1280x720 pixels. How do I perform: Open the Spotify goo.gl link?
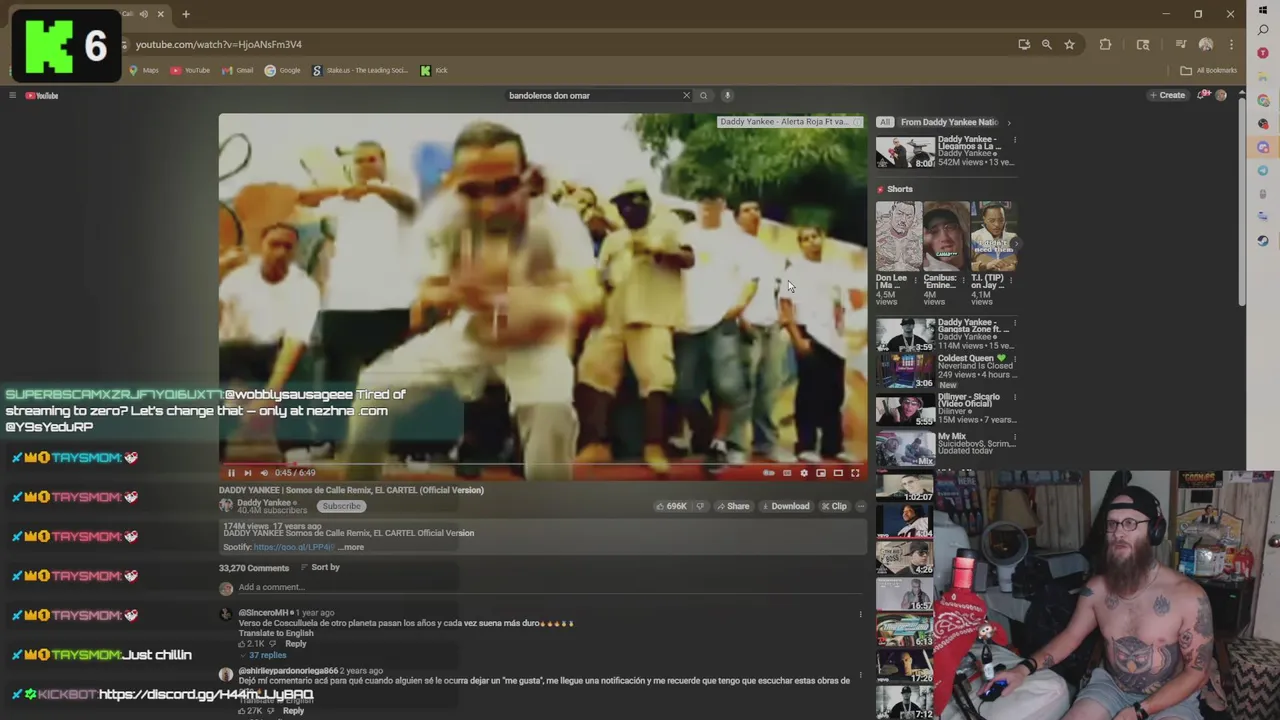[293, 547]
